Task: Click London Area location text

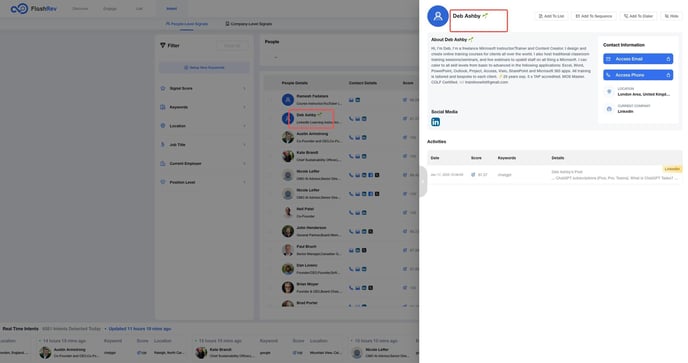Action: coord(644,94)
